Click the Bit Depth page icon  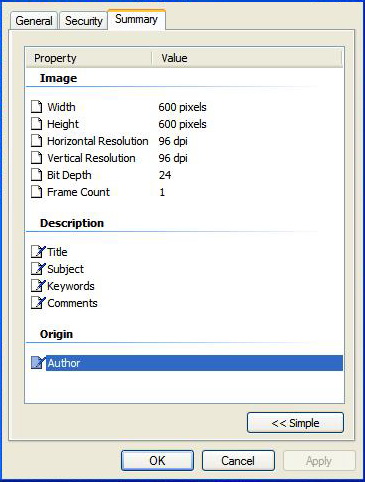(37, 175)
